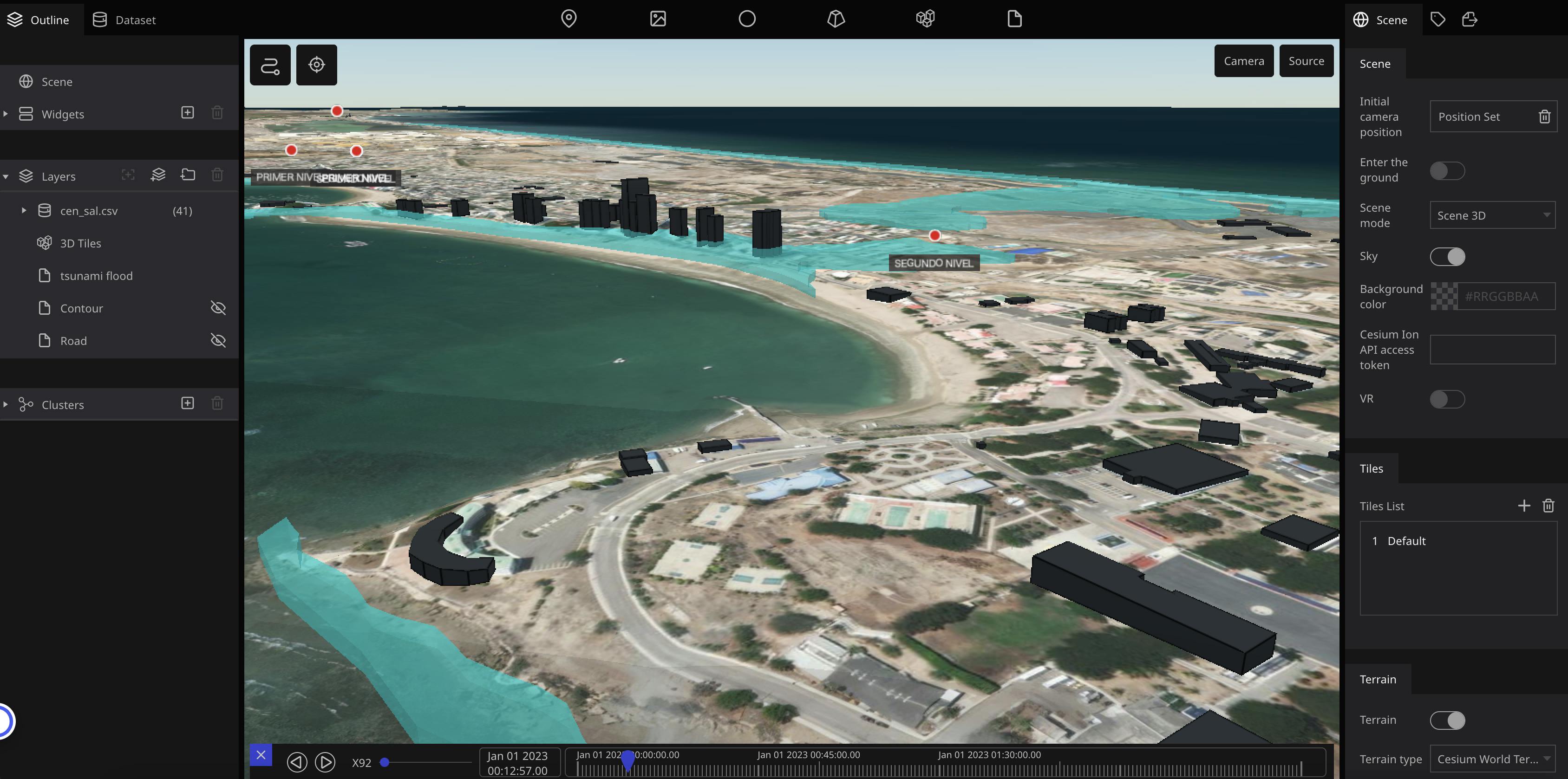Viewport: 1568px width, 779px height.
Task: Open the Scene mode dropdown
Action: (1492, 215)
